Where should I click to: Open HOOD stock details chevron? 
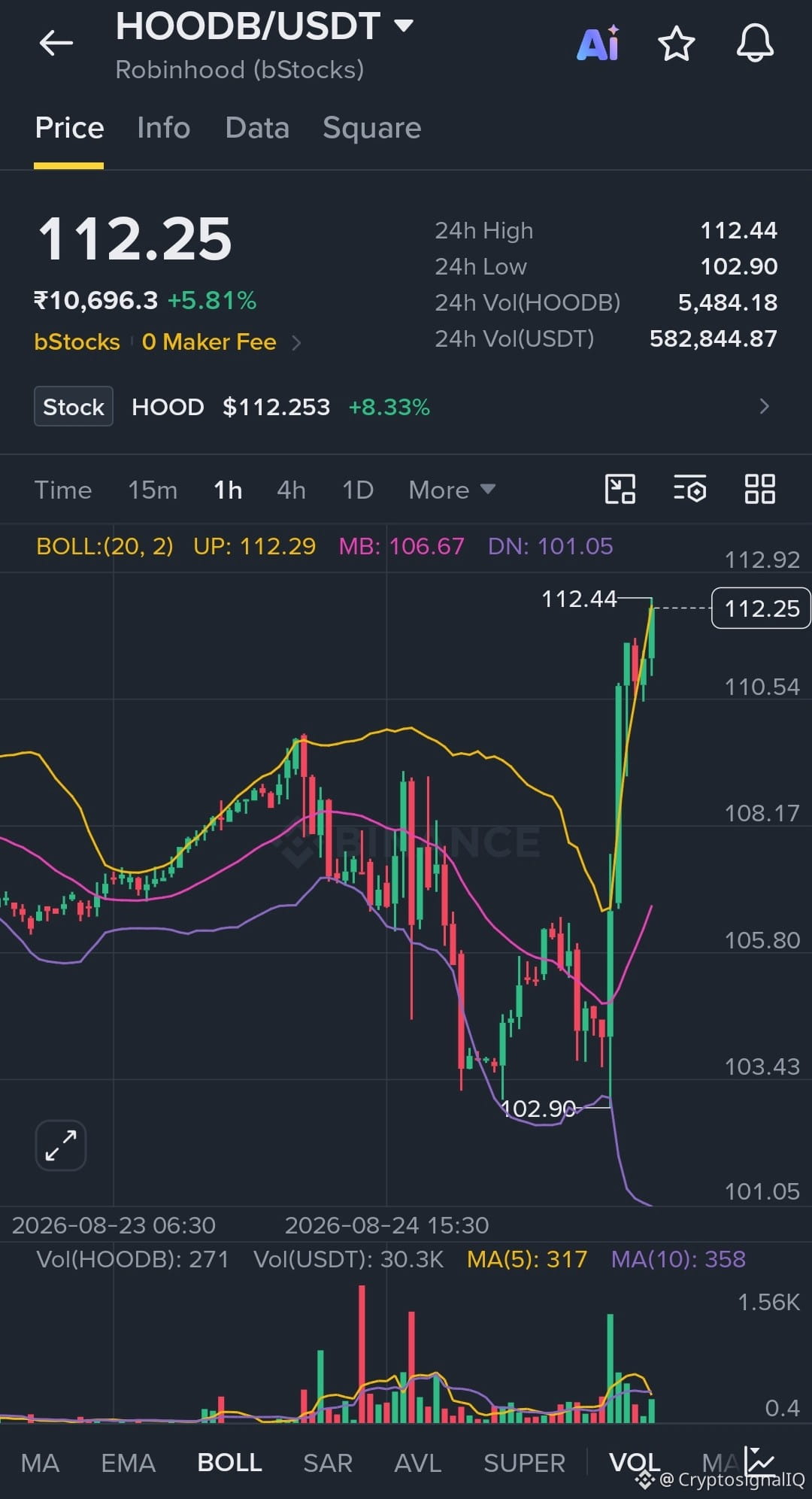tap(765, 407)
